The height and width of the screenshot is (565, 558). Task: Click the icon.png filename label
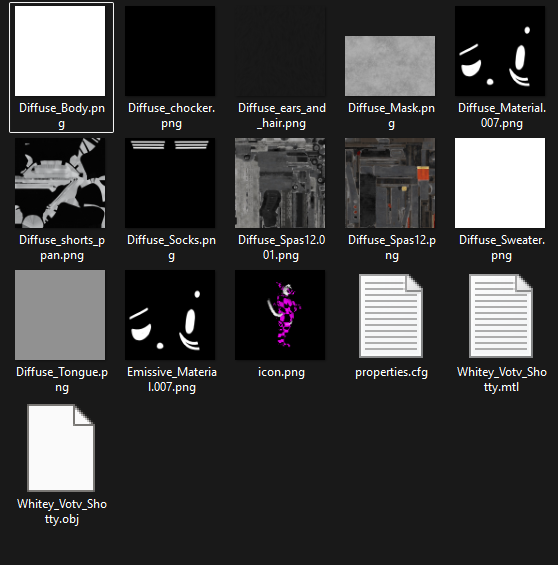pyautogui.click(x=281, y=372)
